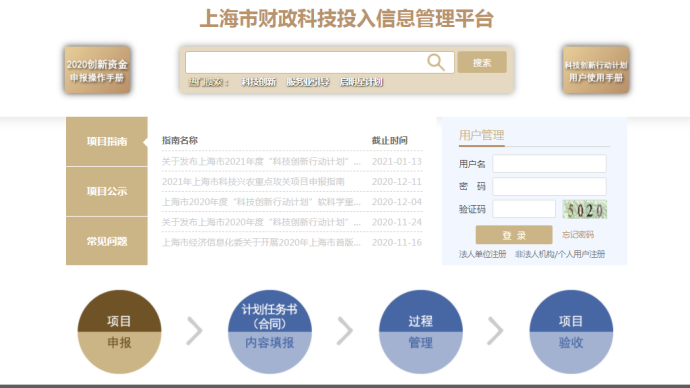
Task: Click deadline date 2020-11-16
Action: 396,242
